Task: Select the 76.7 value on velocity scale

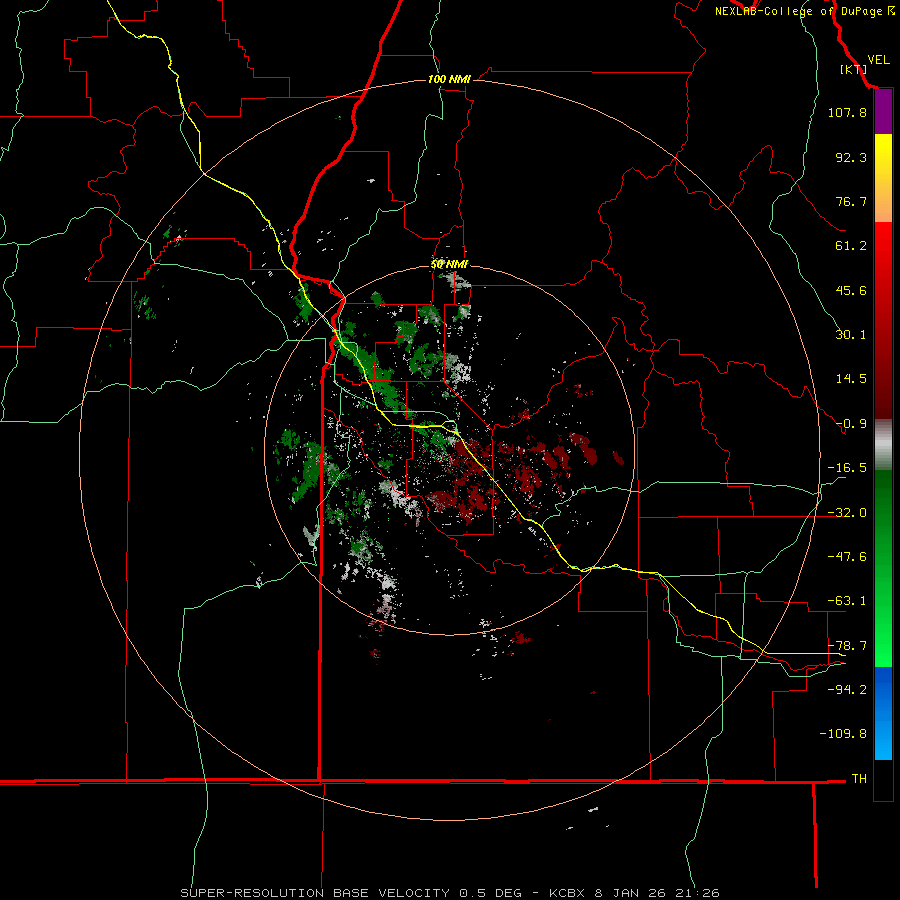Action: tap(851, 201)
